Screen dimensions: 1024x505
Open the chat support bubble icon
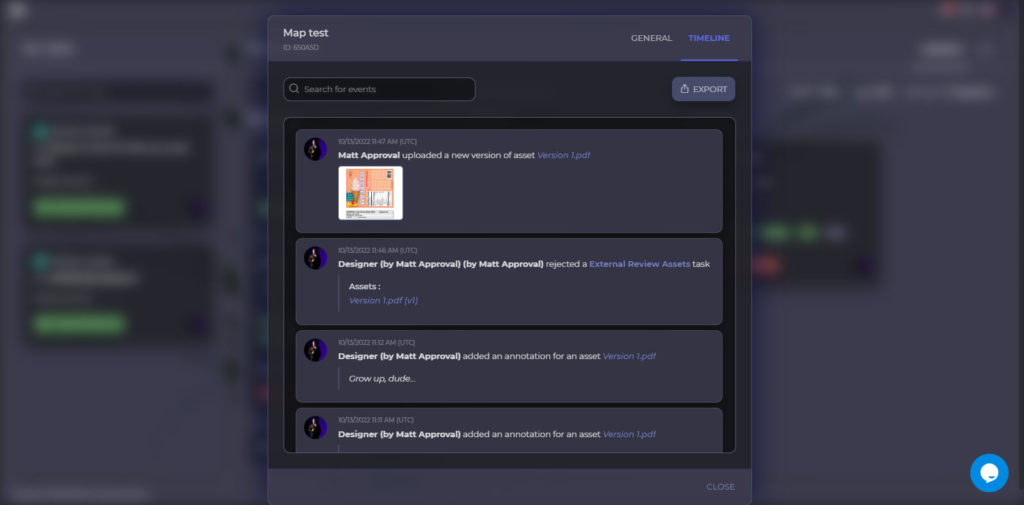click(989, 473)
